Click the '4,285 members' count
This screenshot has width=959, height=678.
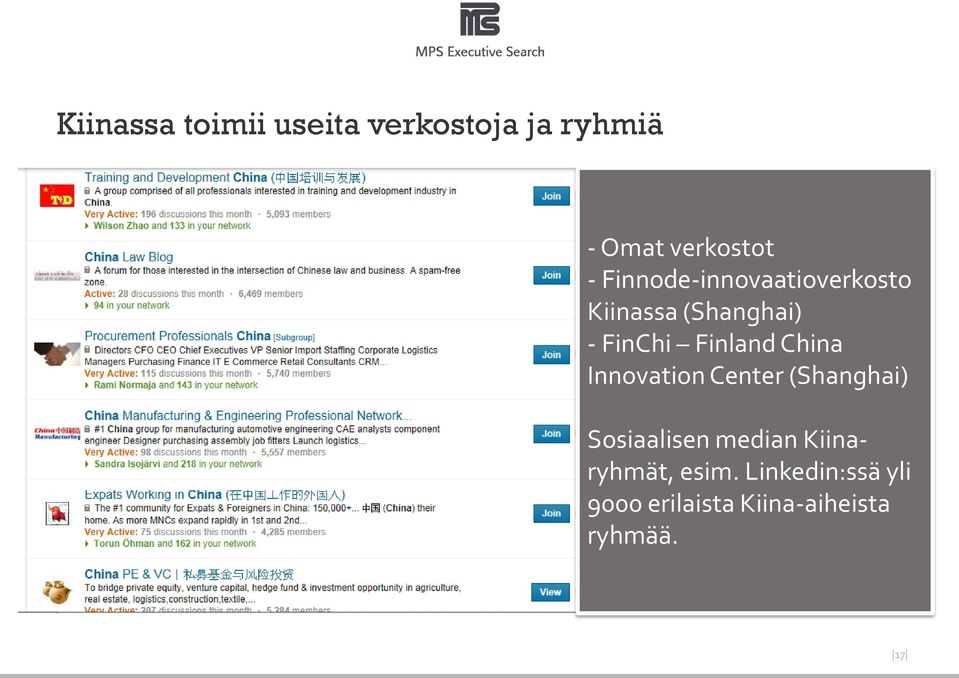(x=294, y=532)
